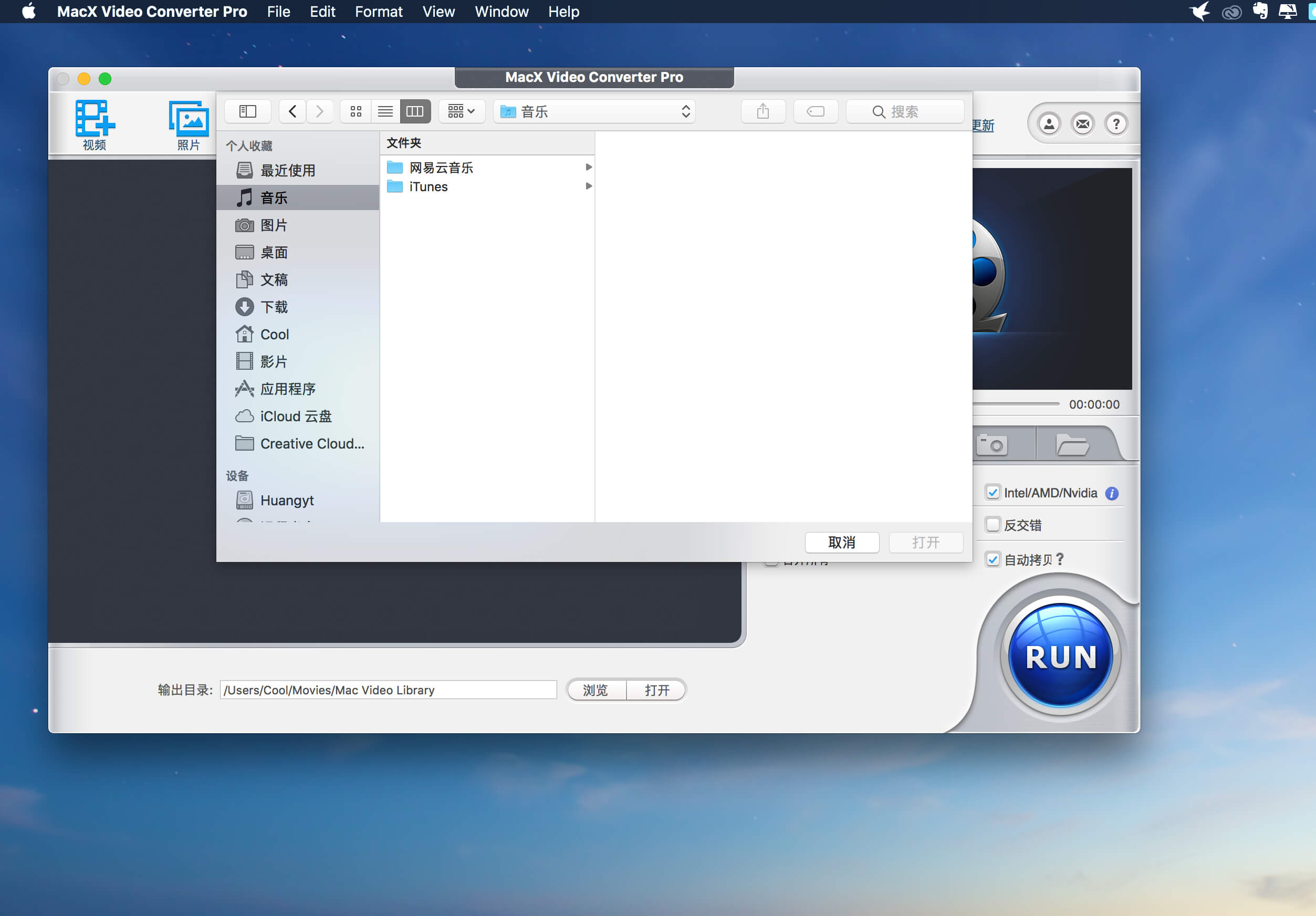Open the Format menu
This screenshot has width=1316, height=916.
(378, 12)
